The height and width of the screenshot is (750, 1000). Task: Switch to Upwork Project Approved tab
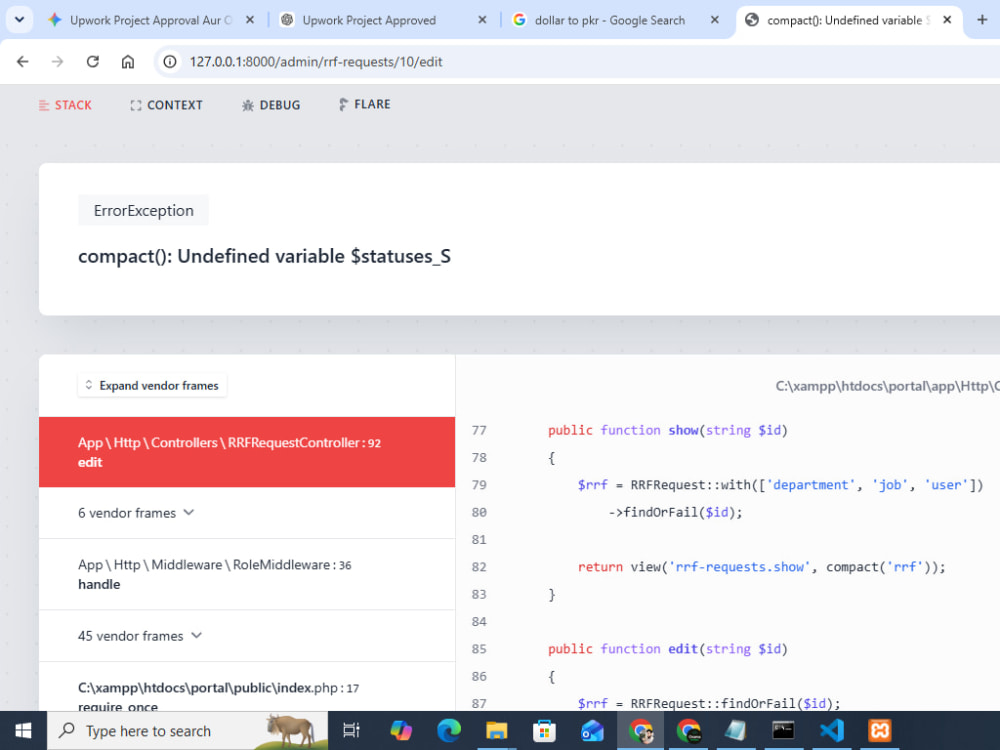383,20
